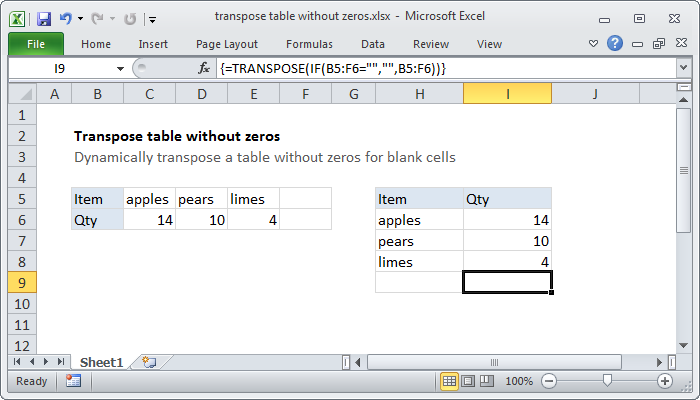This screenshot has height=400, width=700.
Task: Click the Excel application icon in title bar
Action: click(x=17, y=19)
